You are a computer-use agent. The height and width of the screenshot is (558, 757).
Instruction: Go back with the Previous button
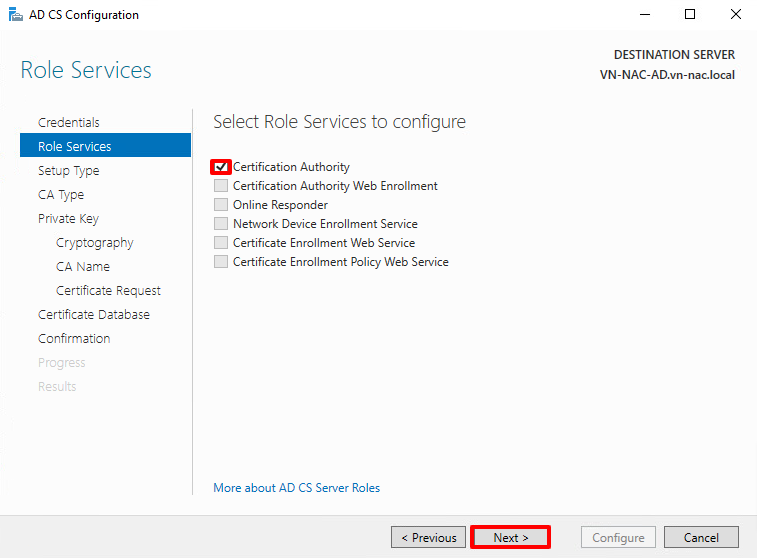(x=429, y=537)
